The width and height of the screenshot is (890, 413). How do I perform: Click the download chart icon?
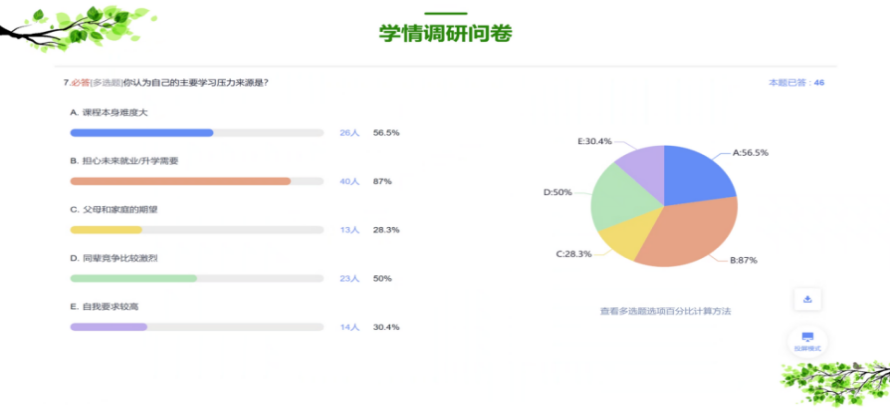[x=807, y=299]
